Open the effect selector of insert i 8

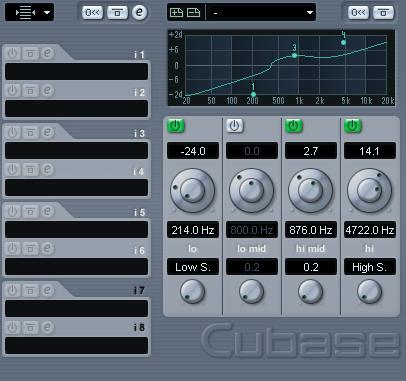pos(76,346)
